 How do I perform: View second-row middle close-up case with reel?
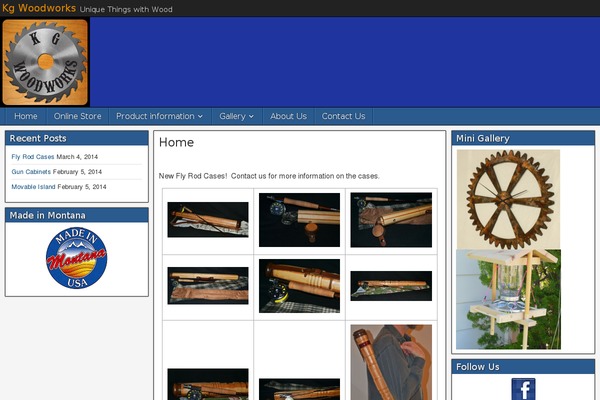(x=299, y=286)
